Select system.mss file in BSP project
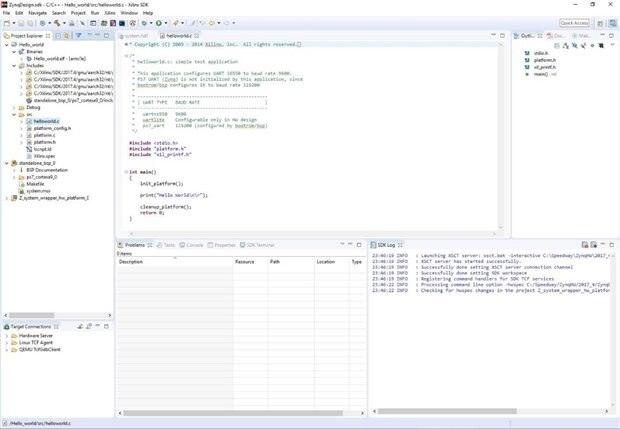Image resolution: width=620 pixels, height=429 pixels. coord(39,190)
